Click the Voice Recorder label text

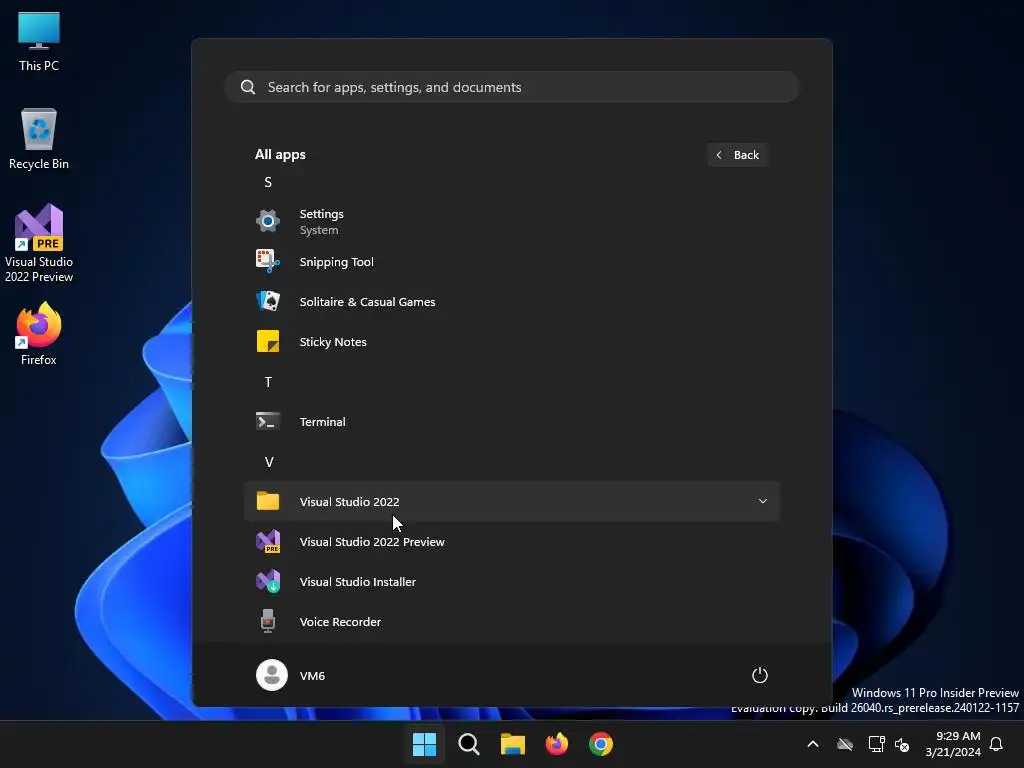coord(340,622)
